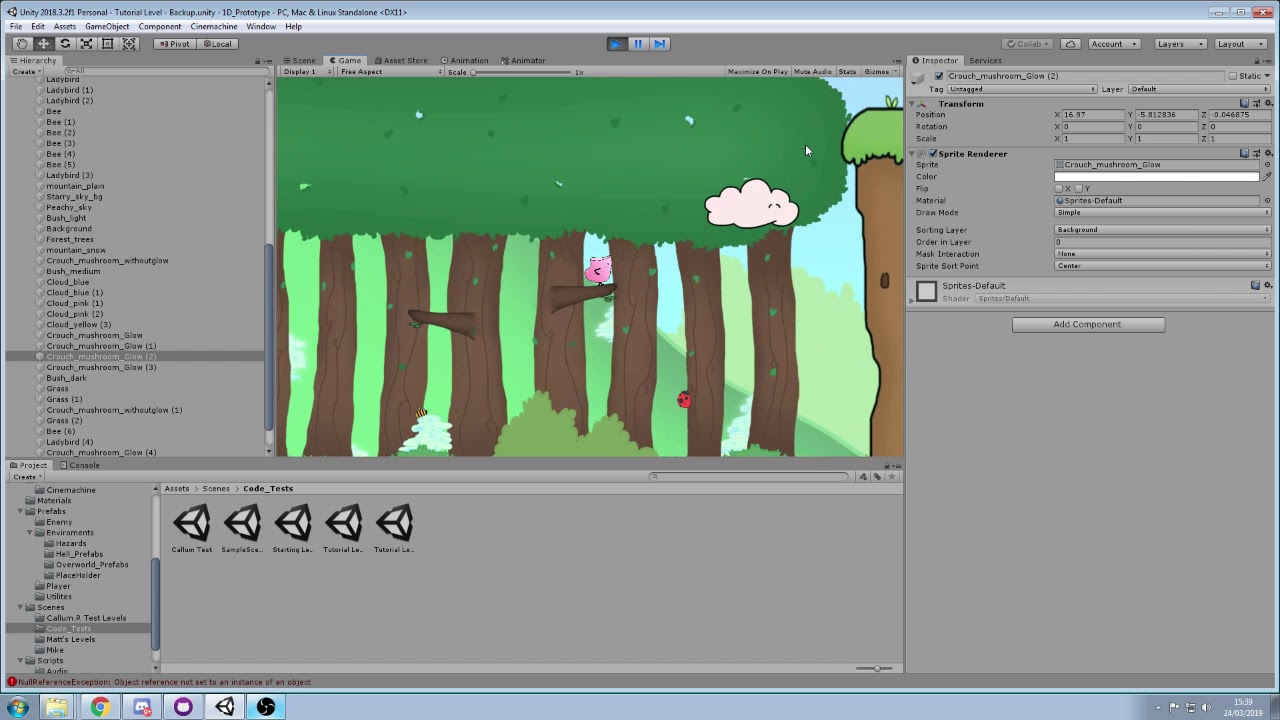This screenshot has height=720, width=1280.
Task: Click Sprites-Default material gear icon
Action: [1268, 286]
